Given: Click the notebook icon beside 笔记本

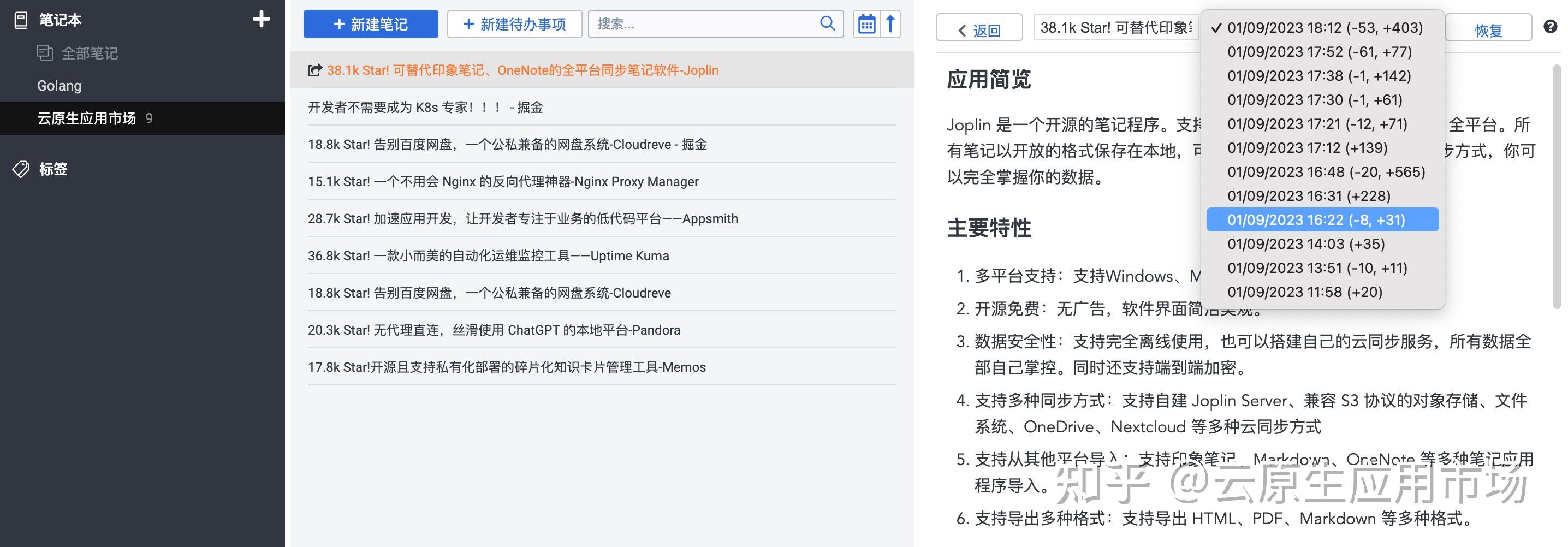Looking at the screenshot, I should coord(21,20).
